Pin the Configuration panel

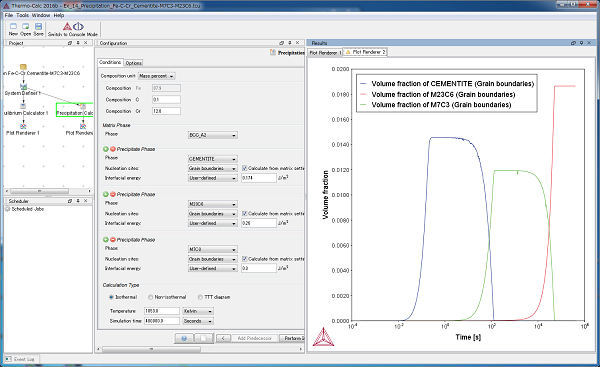290,43
